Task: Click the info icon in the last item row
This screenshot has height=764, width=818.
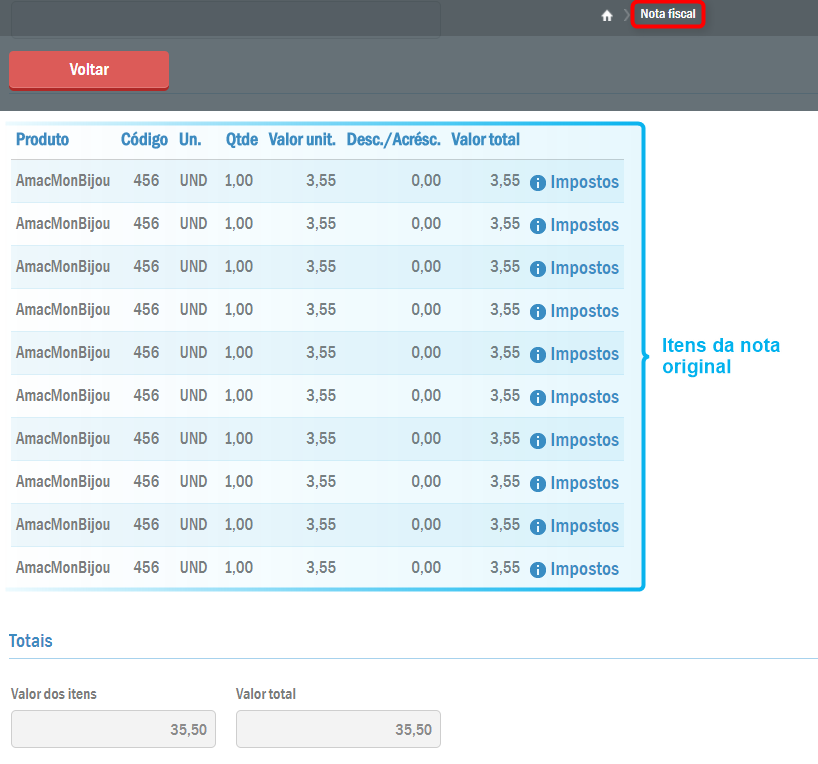Action: [x=538, y=570]
